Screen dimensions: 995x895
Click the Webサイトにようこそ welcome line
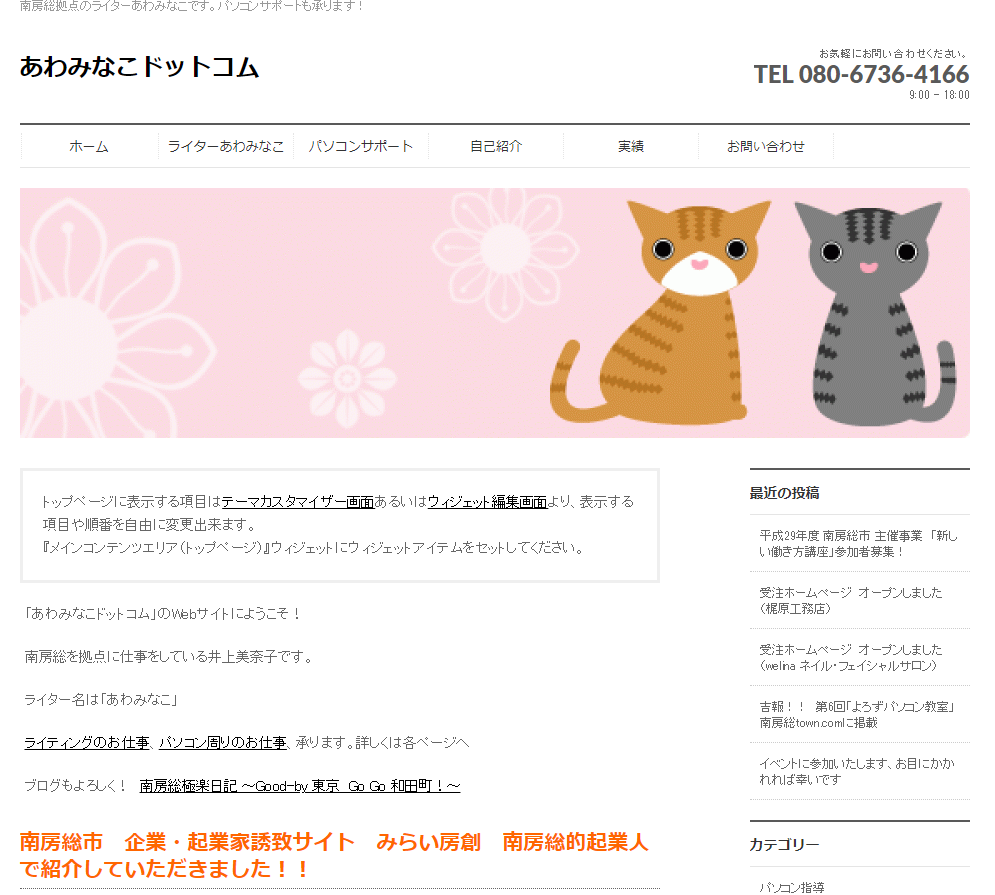click(x=162, y=614)
